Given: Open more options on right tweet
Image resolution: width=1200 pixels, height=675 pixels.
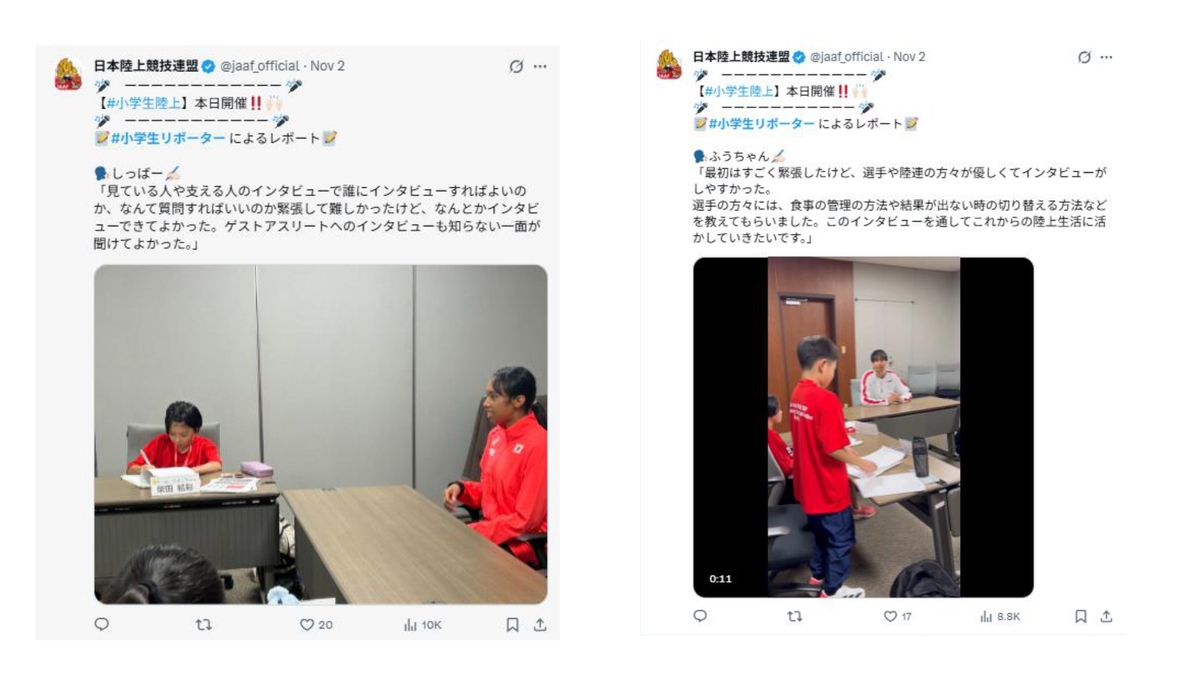Looking at the screenshot, I should coord(1106,57).
